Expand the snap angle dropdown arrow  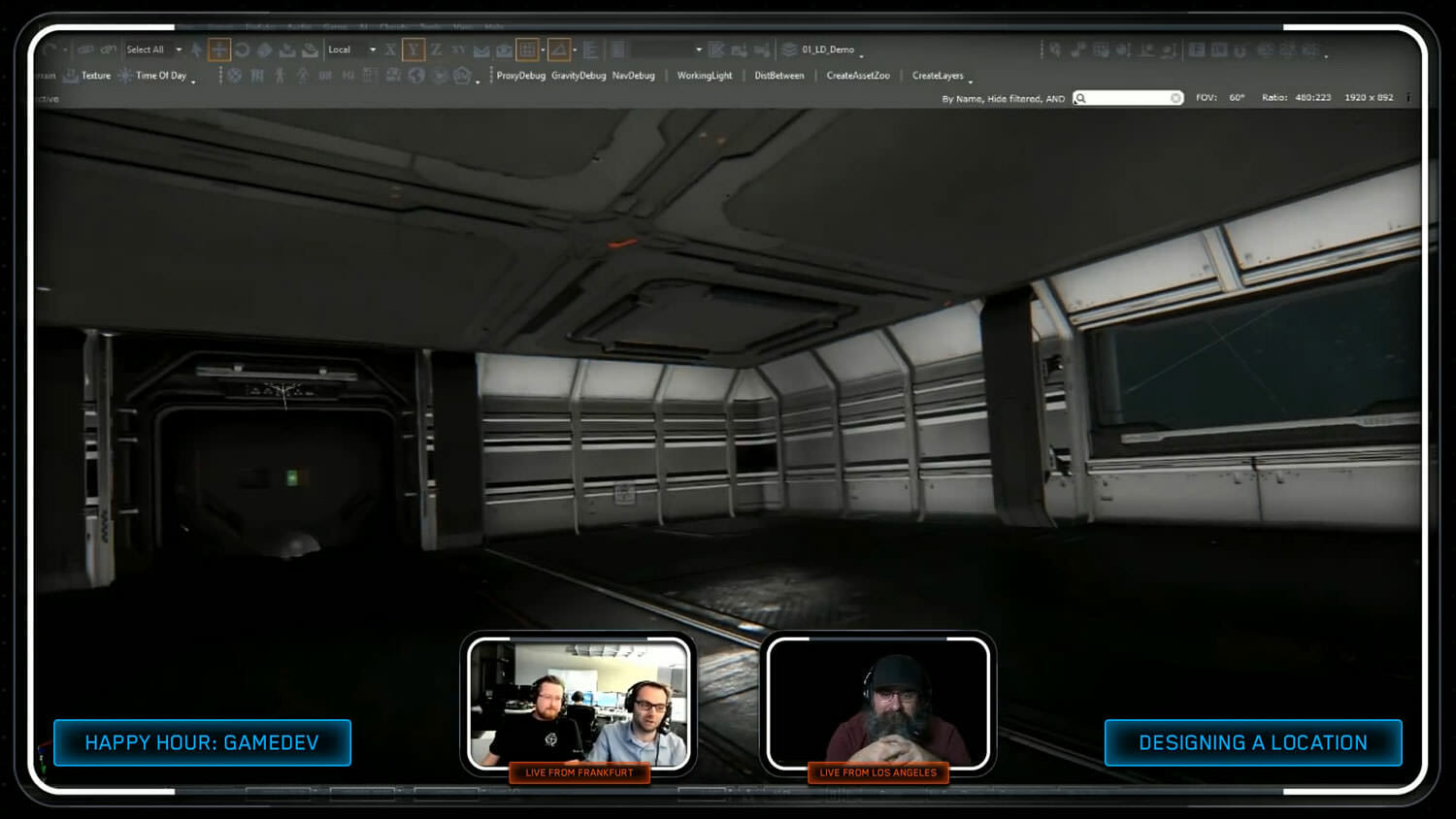pos(575,49)
